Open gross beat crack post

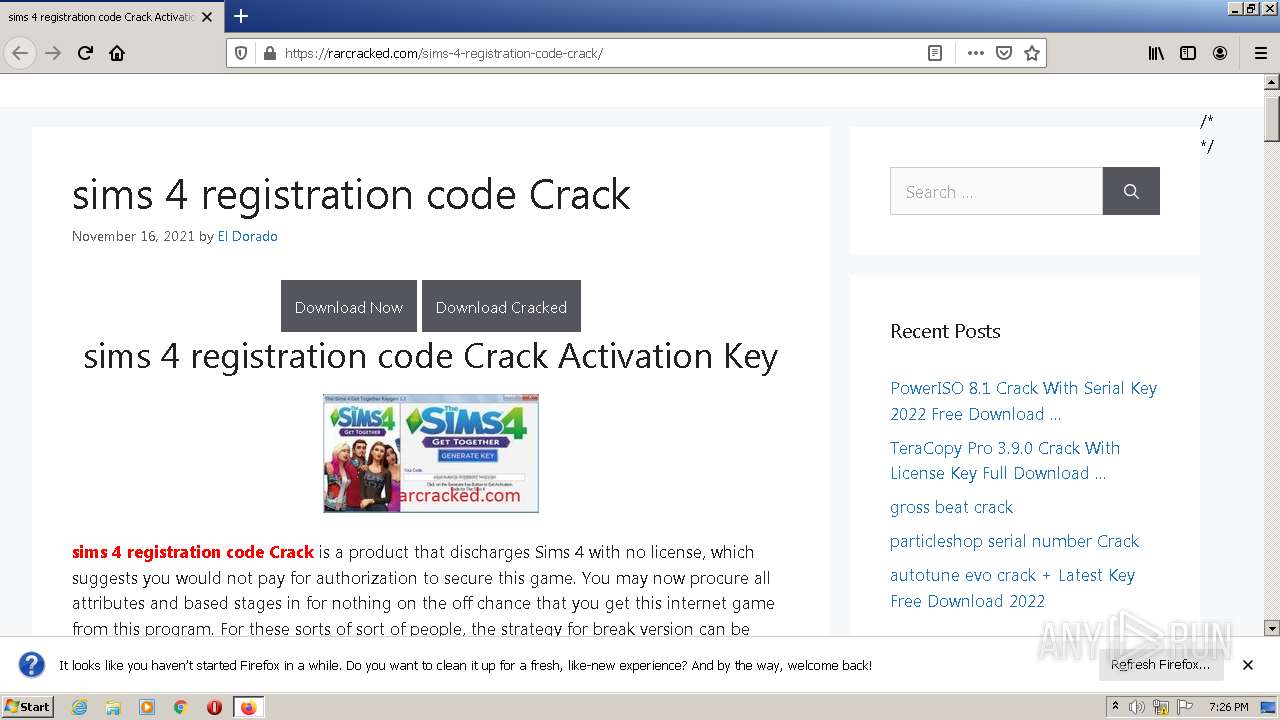point(951,507)
